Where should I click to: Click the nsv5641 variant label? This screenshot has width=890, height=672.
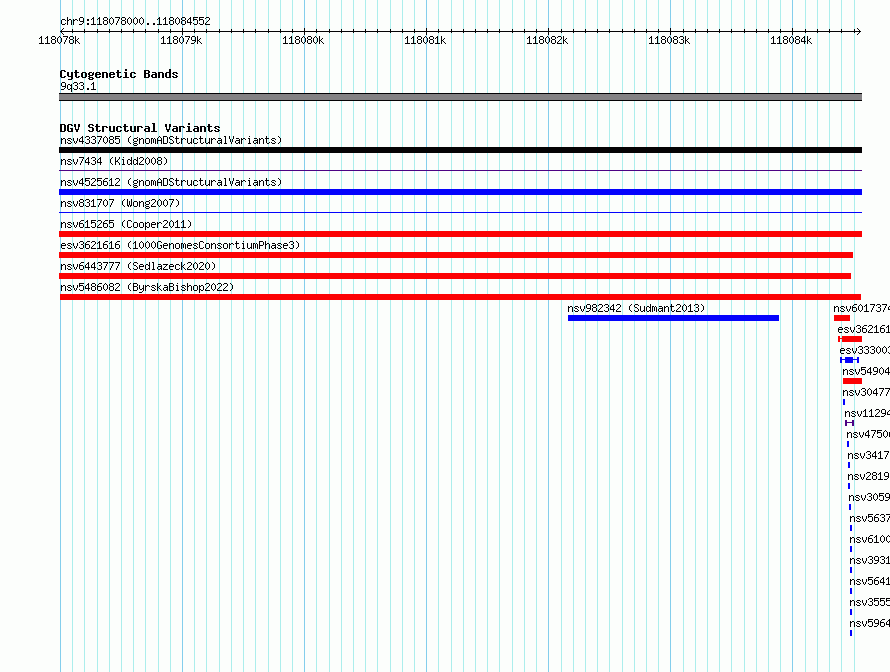pos(870,581)
